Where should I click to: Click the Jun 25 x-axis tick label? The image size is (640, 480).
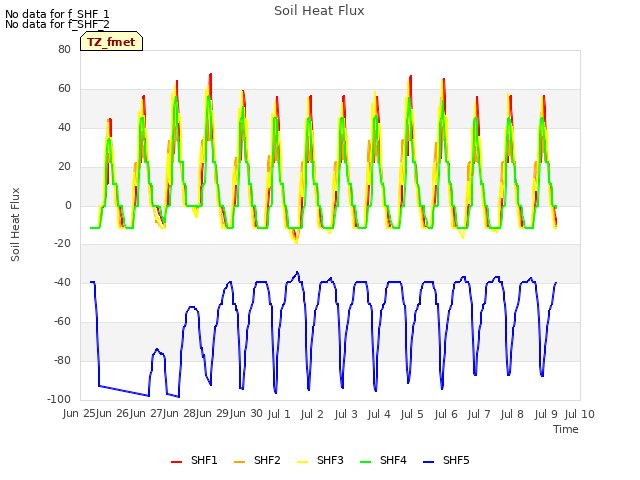coord(79,413)
